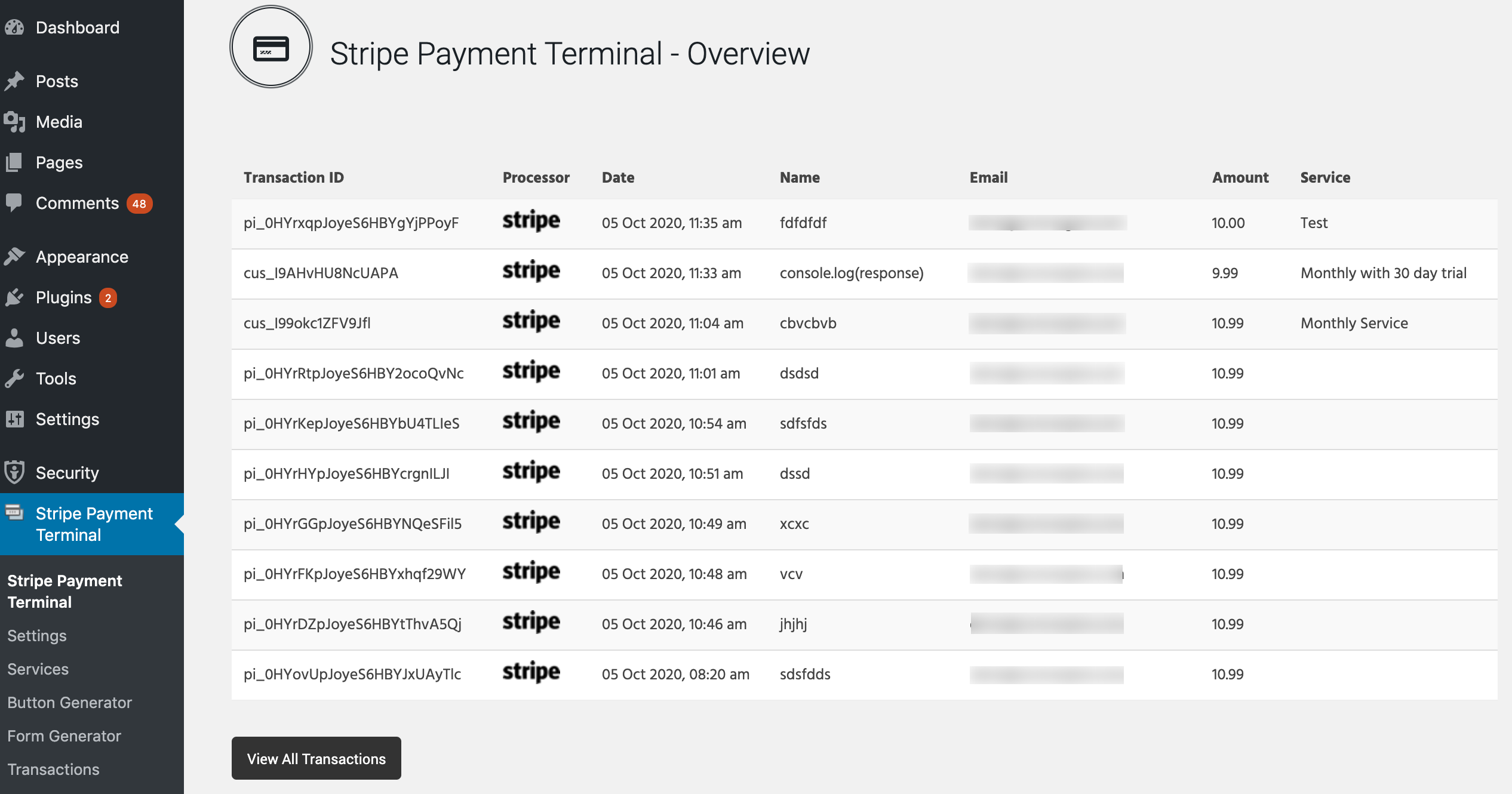Click the Appearance paintbrush icon
This screenshot has height=794, width=1512.
tap(14, 257)
